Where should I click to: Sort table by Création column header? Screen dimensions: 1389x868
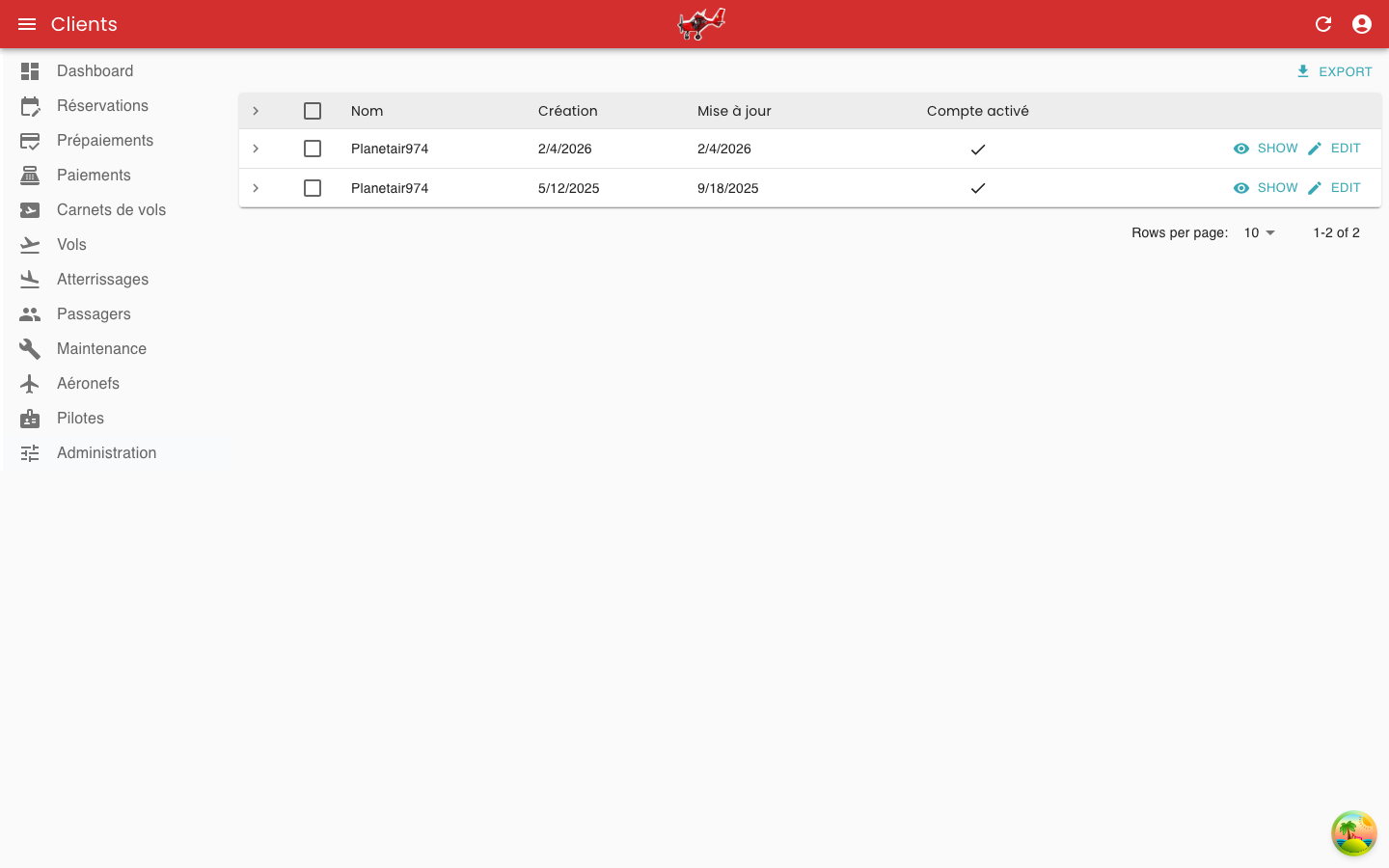point(567,111)
